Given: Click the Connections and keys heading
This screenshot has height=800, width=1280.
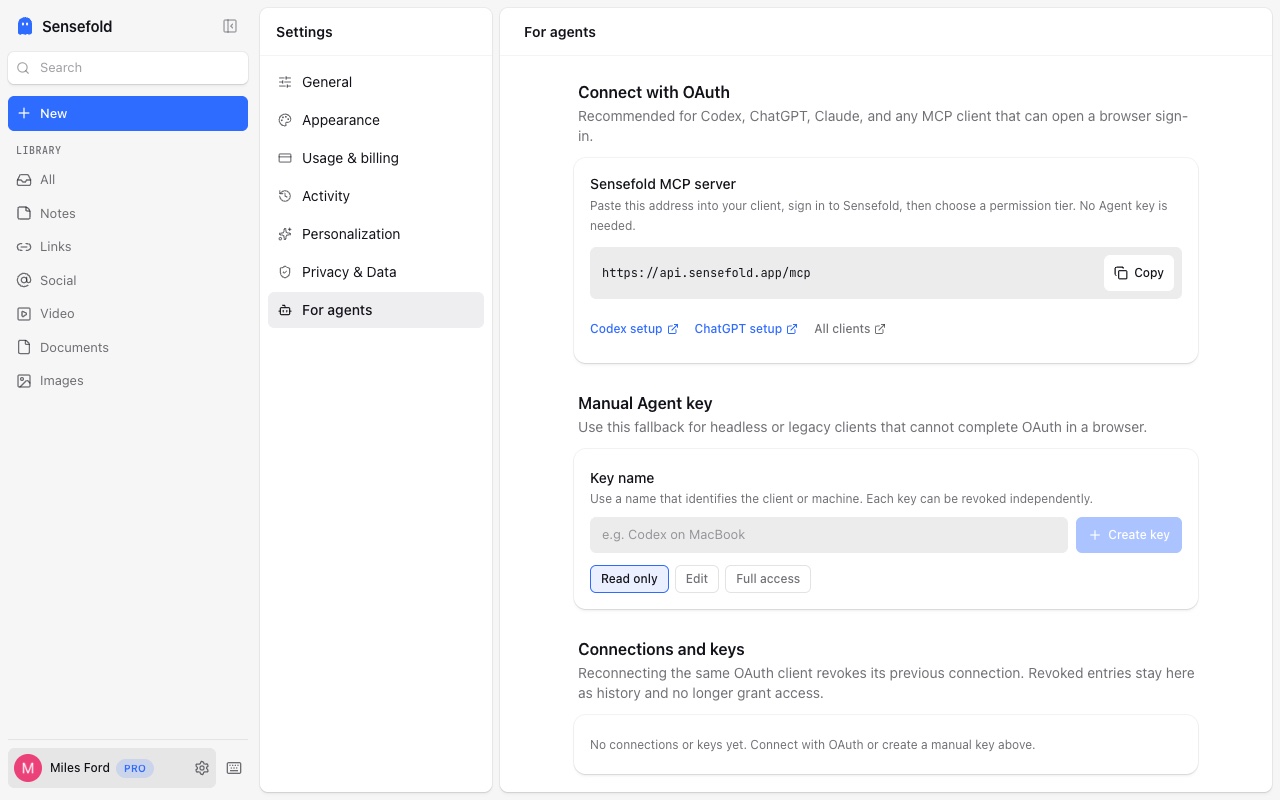Looking at the screenshot, I should 661,649.
